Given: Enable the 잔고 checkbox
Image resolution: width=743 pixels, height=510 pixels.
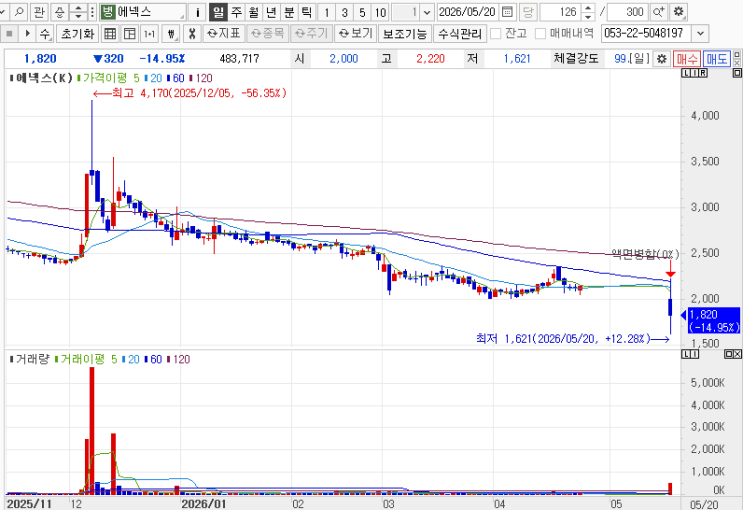Looking at the screenshot, I should coord(496,34).
